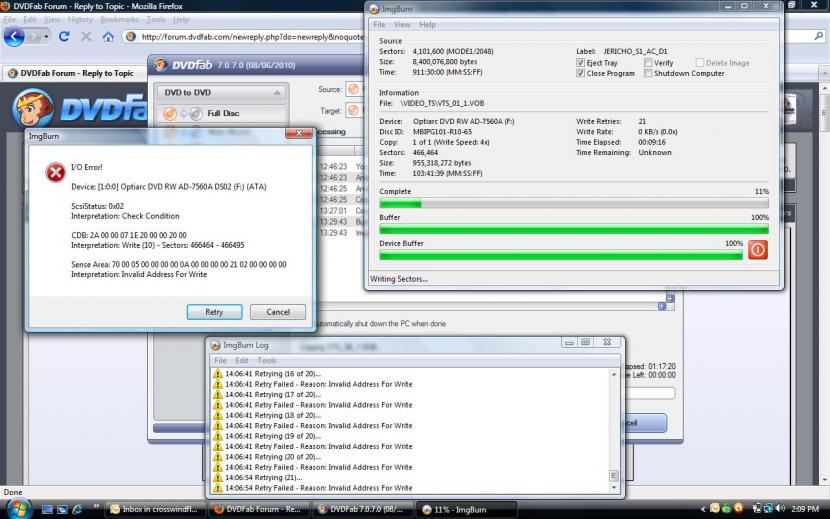Toggle Verify checkbox

(x=648, y=62)
